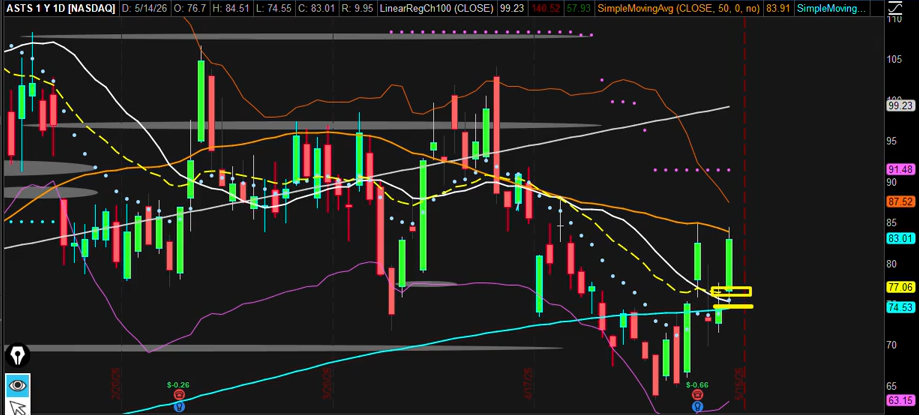
Task: Toggle the blue eye visibility icon
Action: [x=17, y=385]
